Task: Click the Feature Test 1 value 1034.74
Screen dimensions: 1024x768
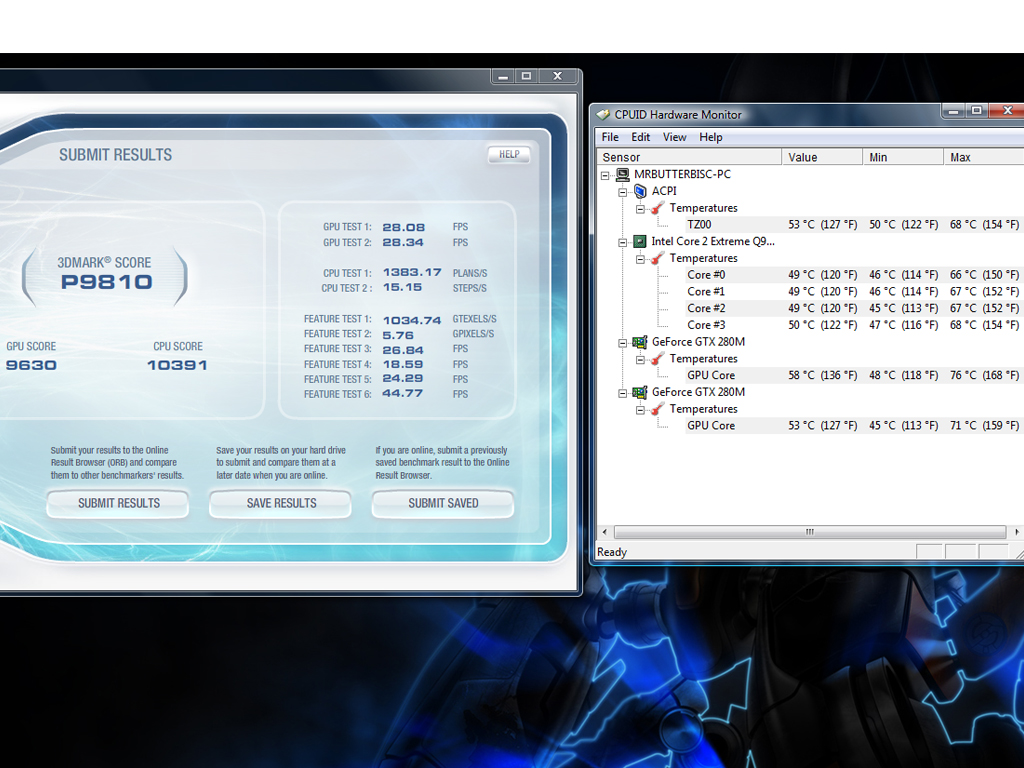Action: tap(412, 320)
